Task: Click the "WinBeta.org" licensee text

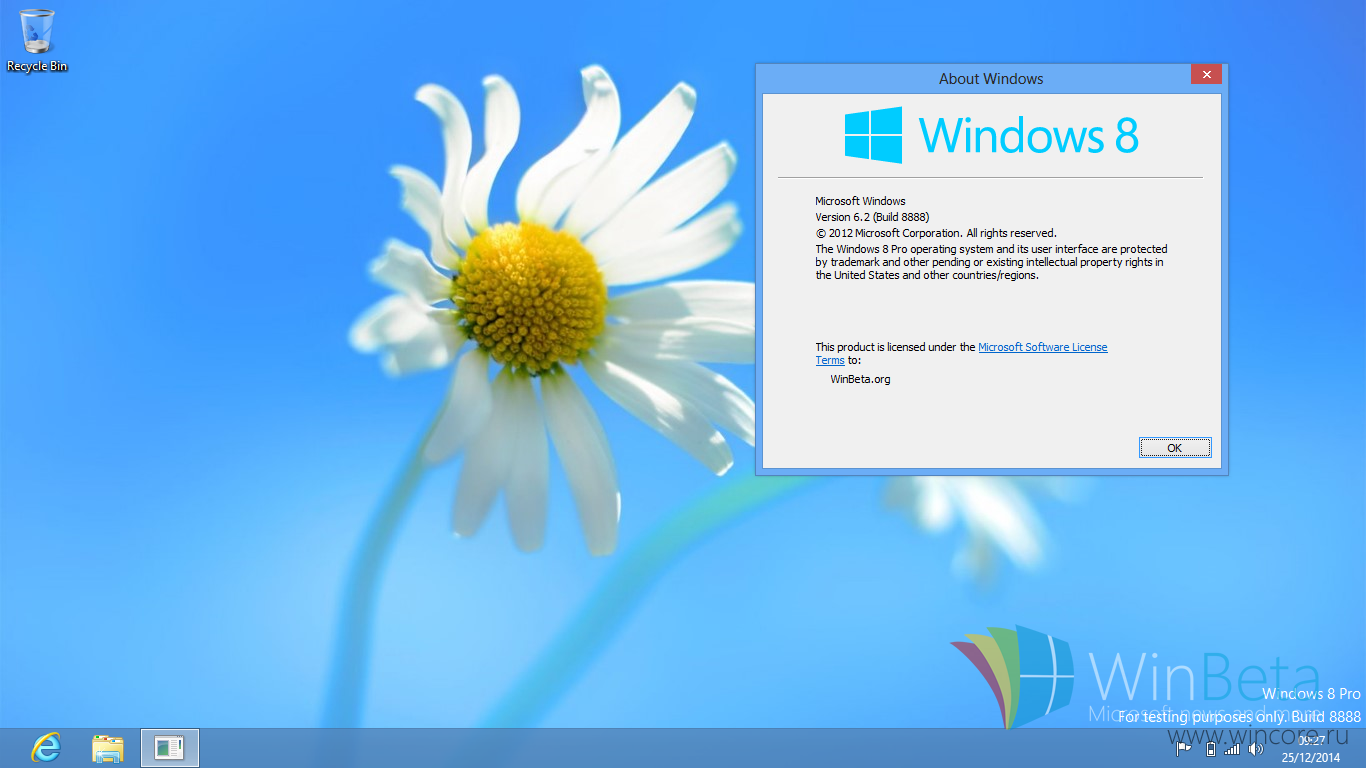Action: [860, 379]
